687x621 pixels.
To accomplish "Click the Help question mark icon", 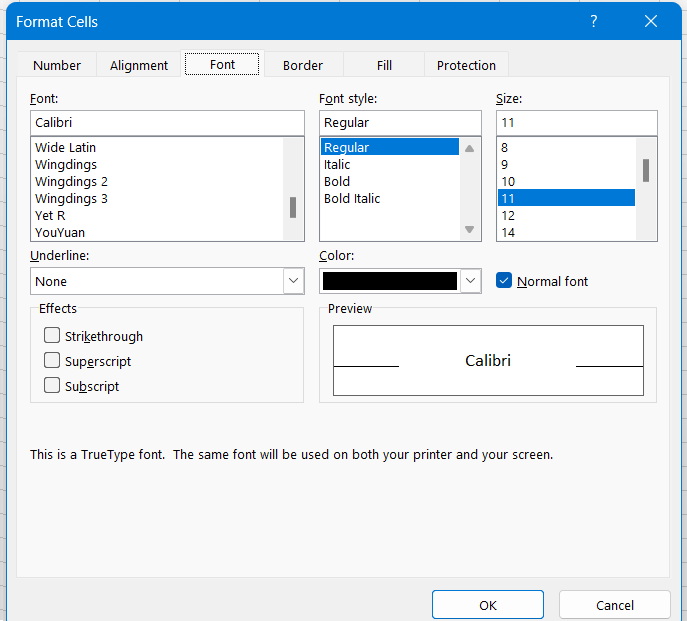I will click(x=594, y=21).
